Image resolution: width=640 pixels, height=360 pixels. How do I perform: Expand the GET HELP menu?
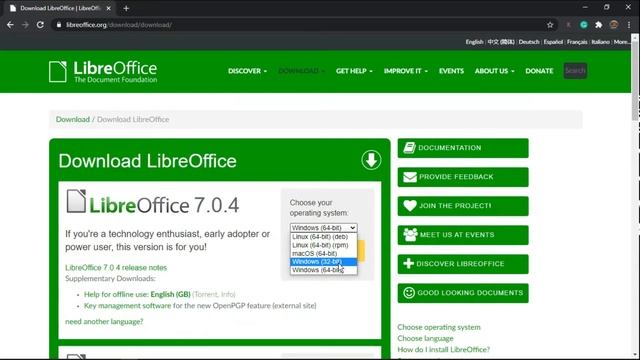[354, 71]
